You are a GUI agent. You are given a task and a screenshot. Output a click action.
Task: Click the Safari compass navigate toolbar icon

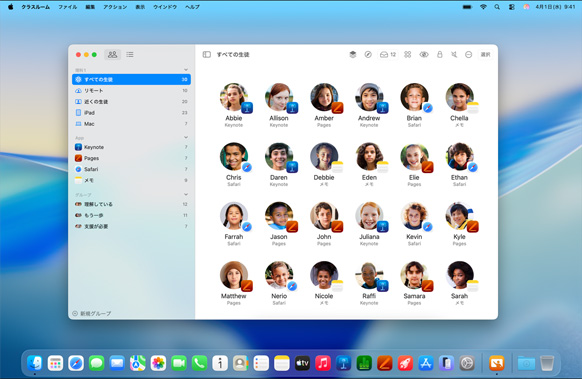tap(368, 55)
